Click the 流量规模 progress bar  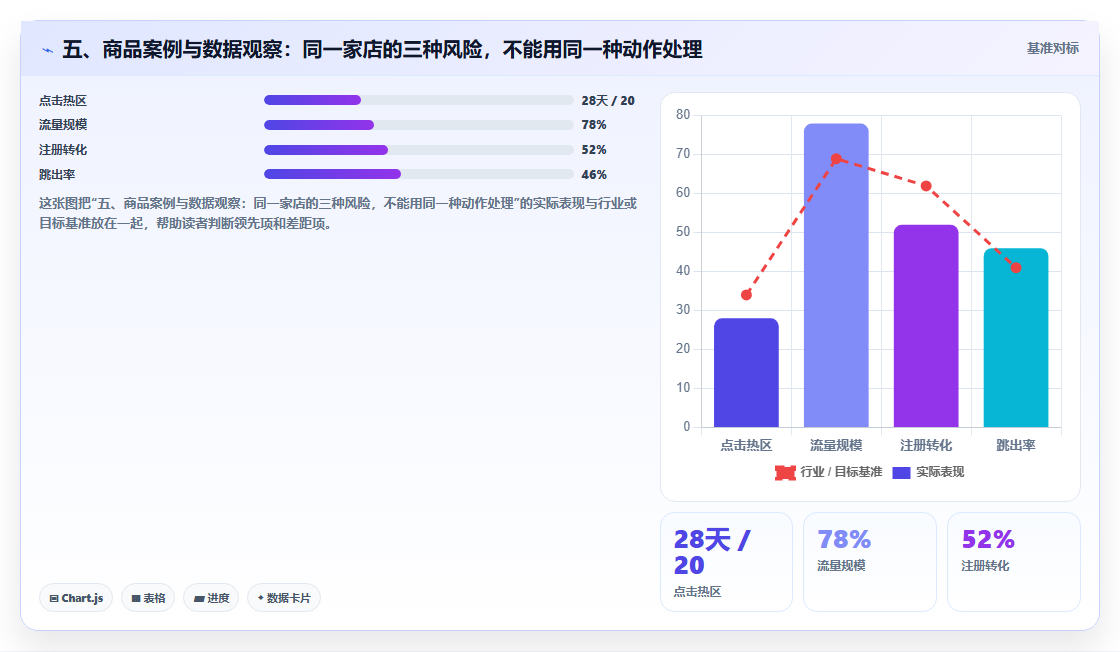(x=419, y=125)
